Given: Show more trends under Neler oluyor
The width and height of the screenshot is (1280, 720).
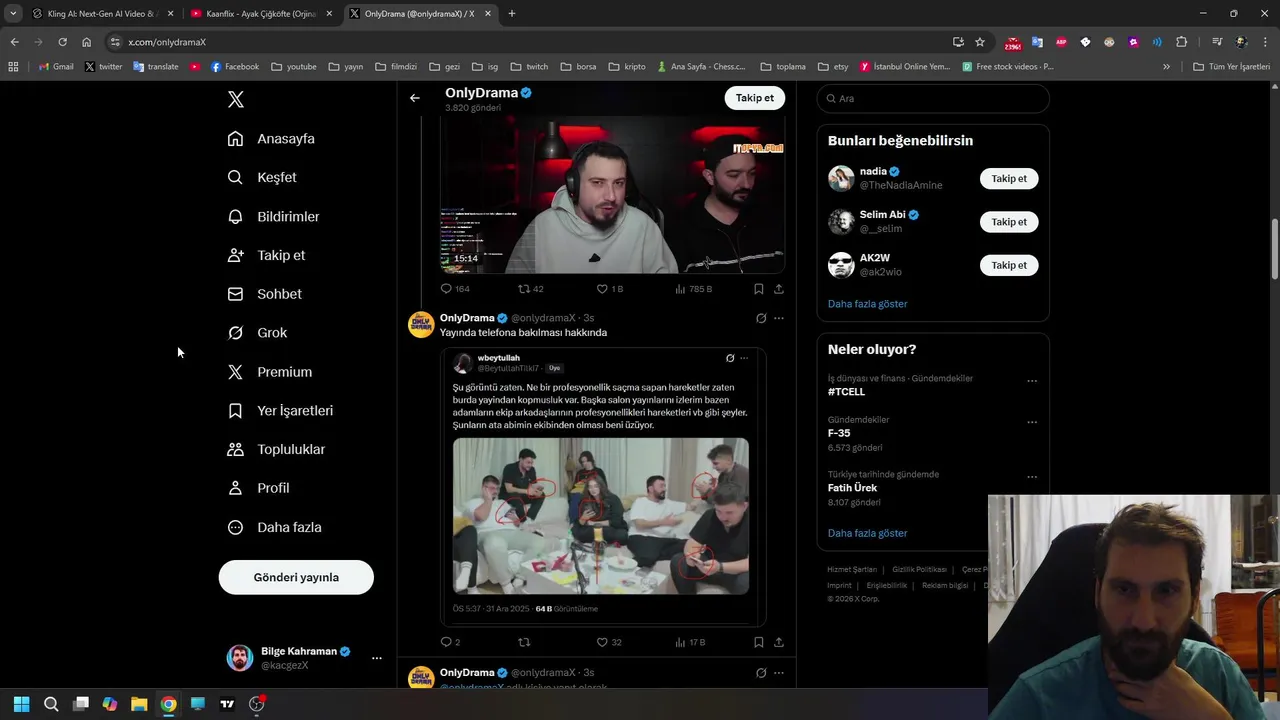Looking at the screenshot, I should coord(867,533).
